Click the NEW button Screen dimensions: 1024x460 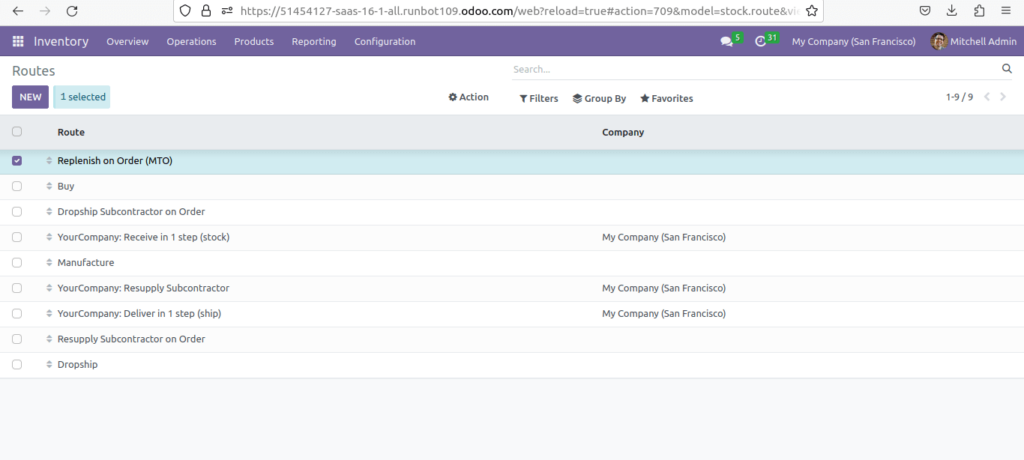tap(30, 97)
